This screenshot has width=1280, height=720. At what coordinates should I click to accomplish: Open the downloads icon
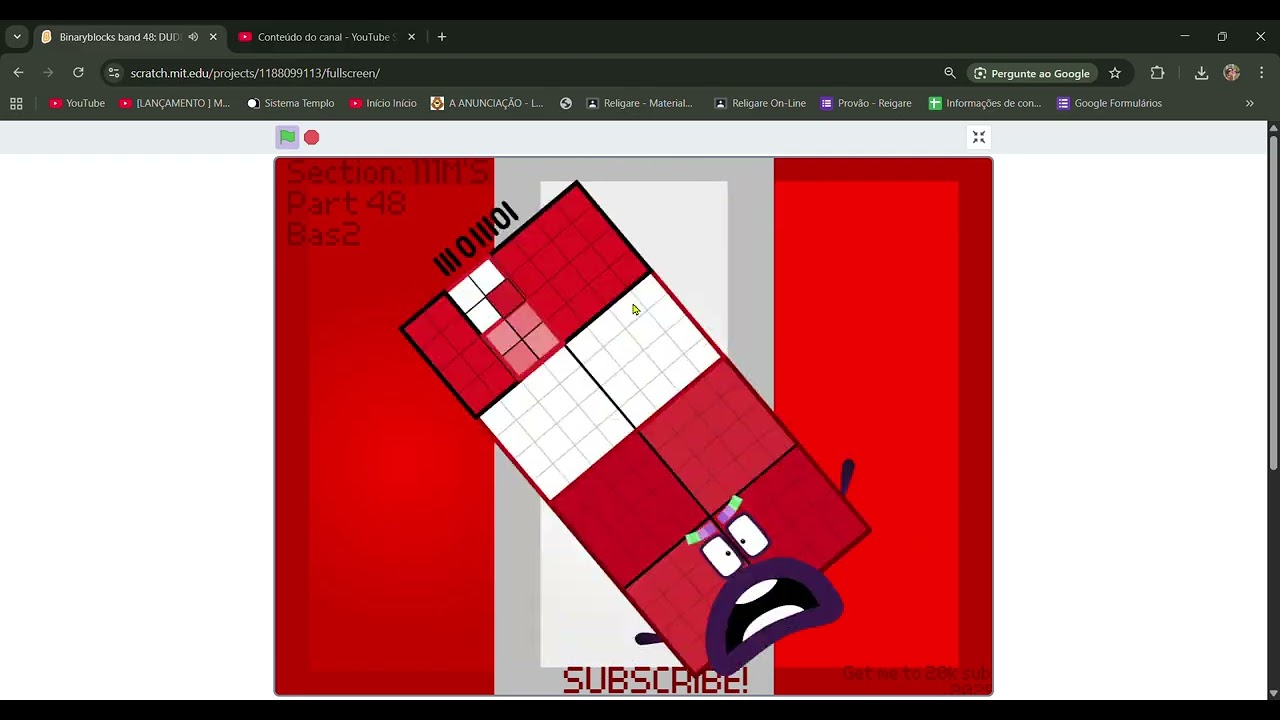(1201, 73)
